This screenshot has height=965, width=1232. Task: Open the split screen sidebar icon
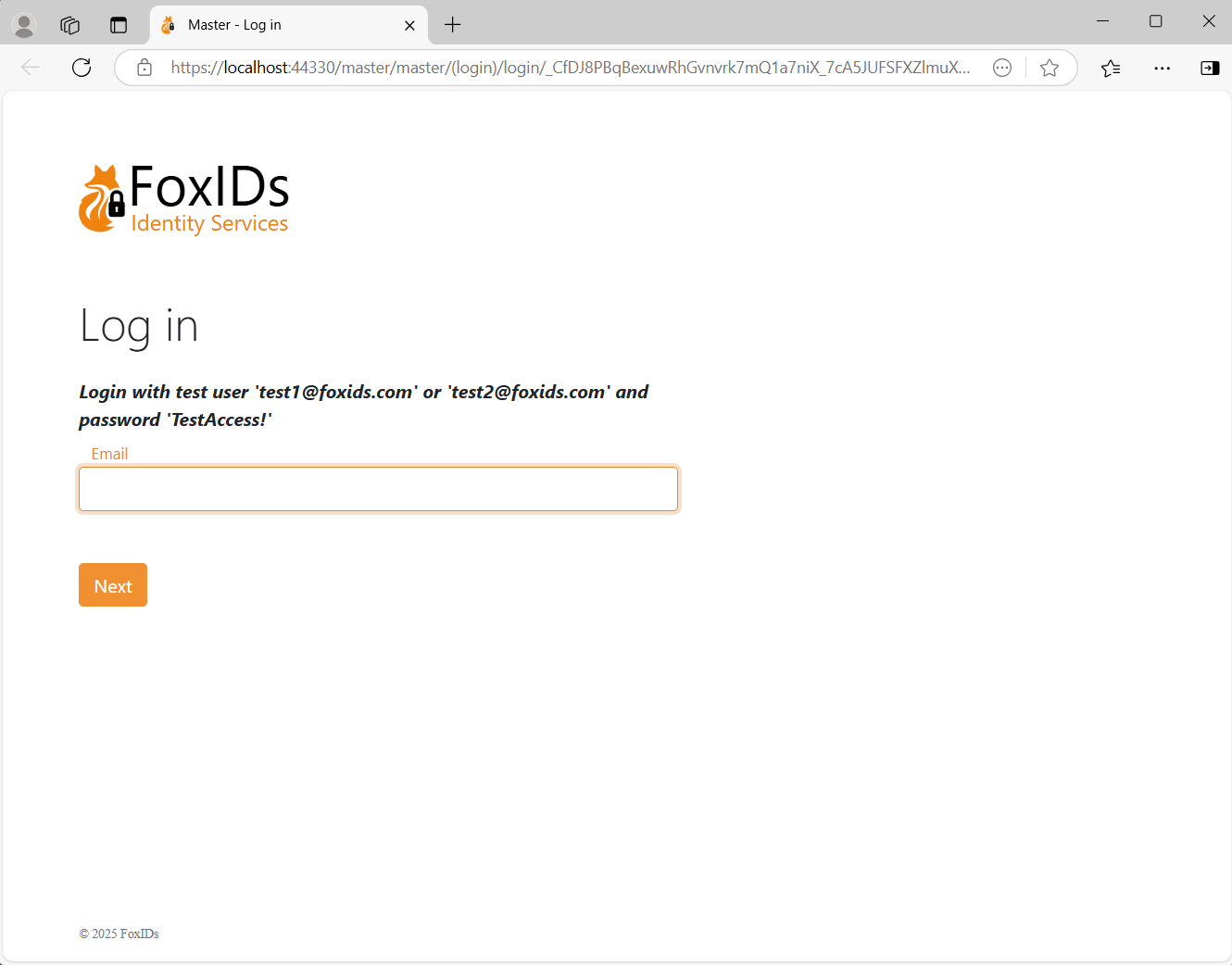[x=1209, y=68]
